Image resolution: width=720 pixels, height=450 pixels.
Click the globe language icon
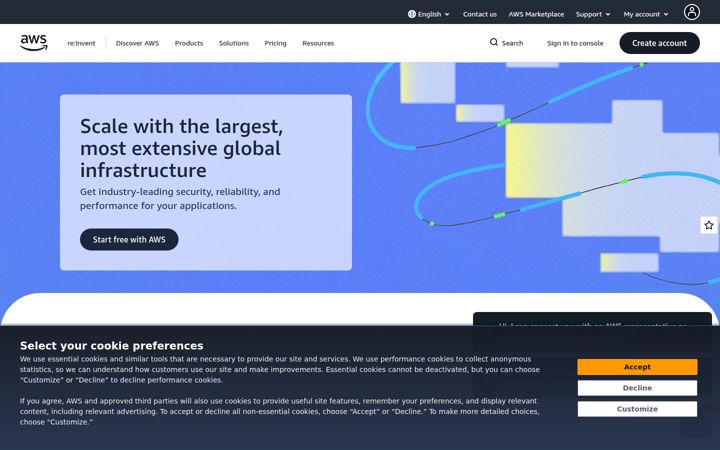coord(411,14)
